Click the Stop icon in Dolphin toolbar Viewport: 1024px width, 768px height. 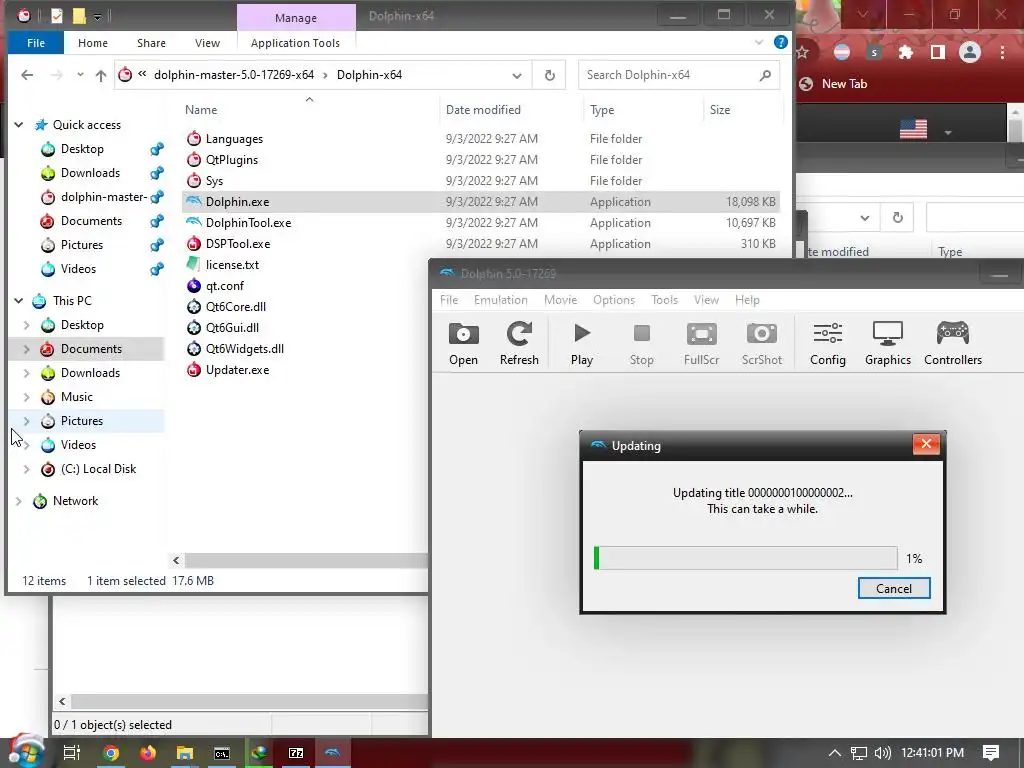641,344
